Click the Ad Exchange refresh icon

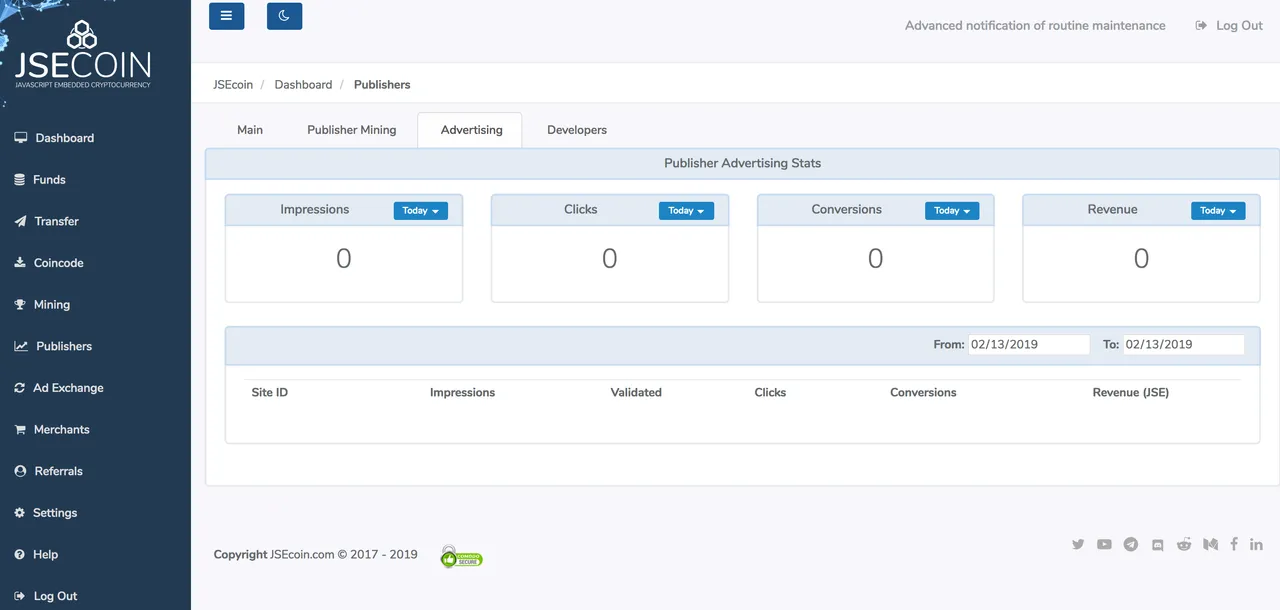(20, 388)
